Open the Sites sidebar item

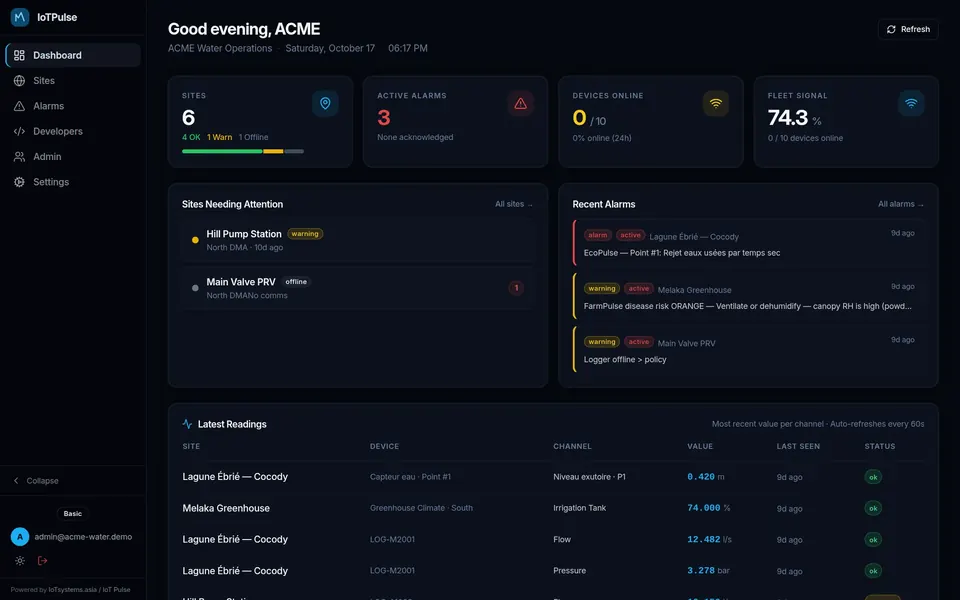[73, 80]
